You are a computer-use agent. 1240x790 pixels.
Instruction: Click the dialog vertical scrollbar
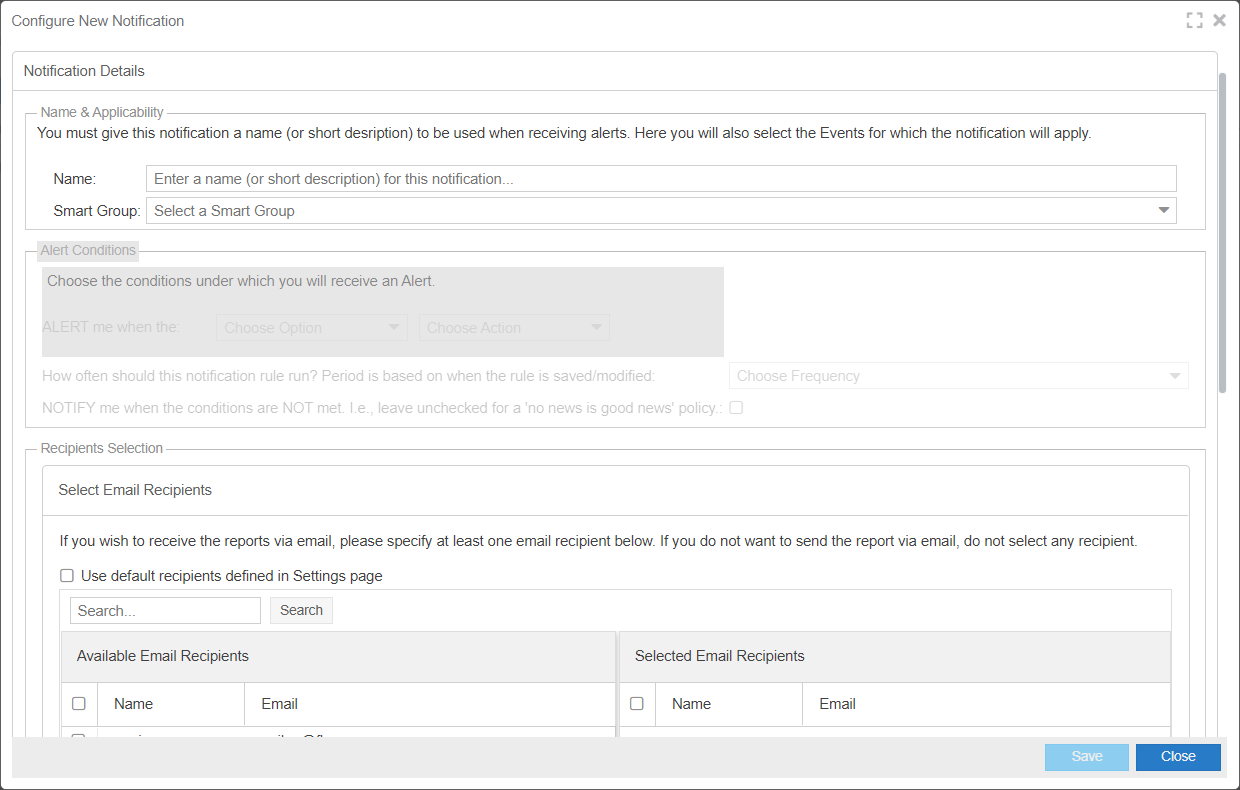point(1222,230)
